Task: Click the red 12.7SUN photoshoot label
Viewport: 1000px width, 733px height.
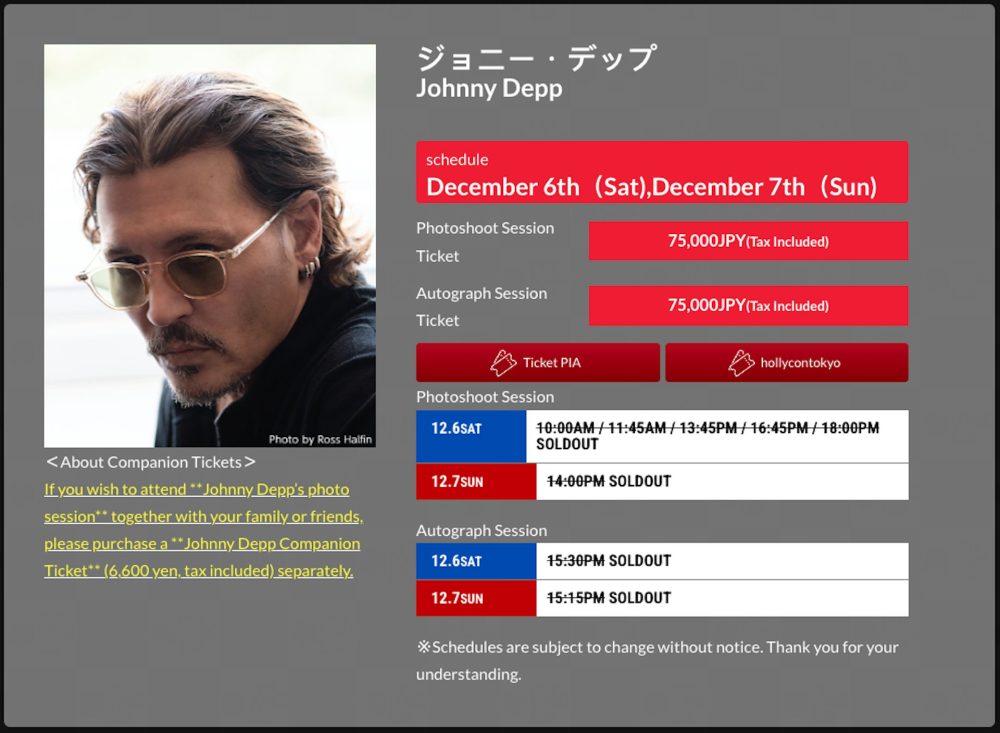Action: coord(476,482)
